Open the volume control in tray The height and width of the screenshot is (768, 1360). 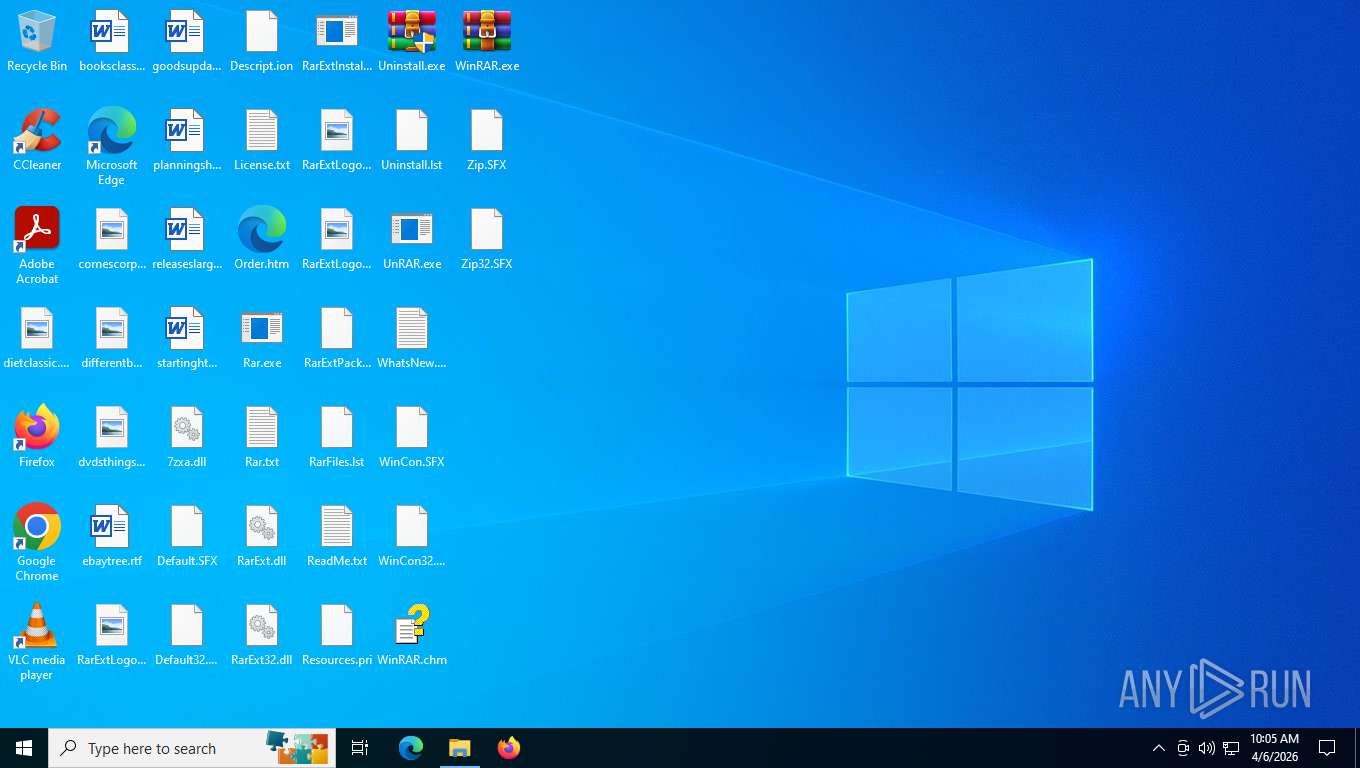[x=1207, y=748]
